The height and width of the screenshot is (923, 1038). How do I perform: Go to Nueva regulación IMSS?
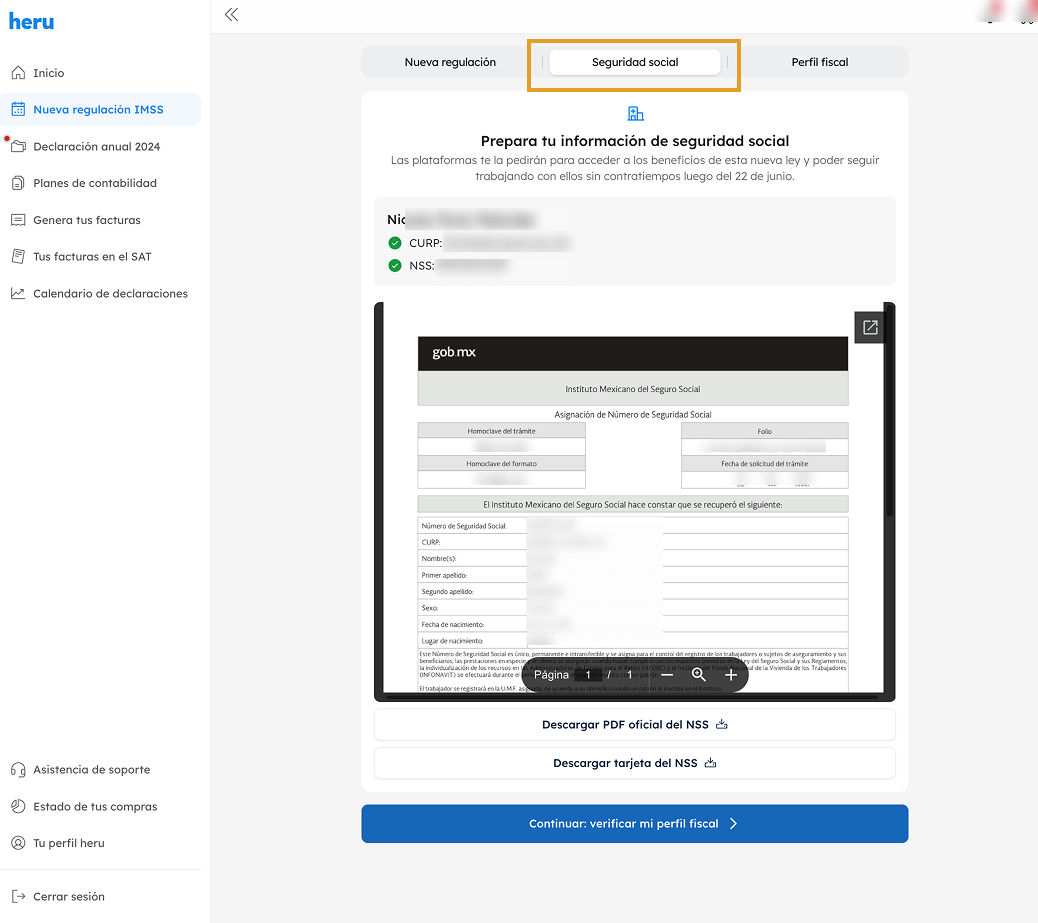point(101,109)
